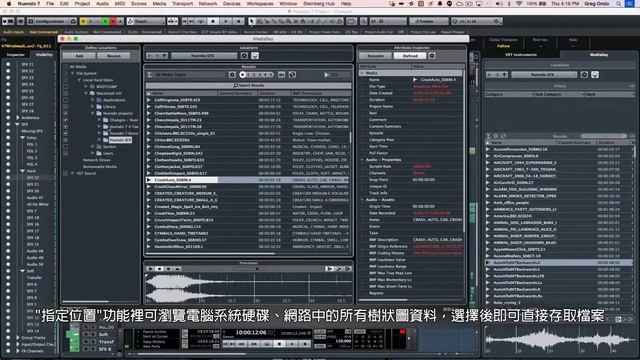Toggle the Applications folder checkbox
Screen dimensions: 640x360
point(66,100)
